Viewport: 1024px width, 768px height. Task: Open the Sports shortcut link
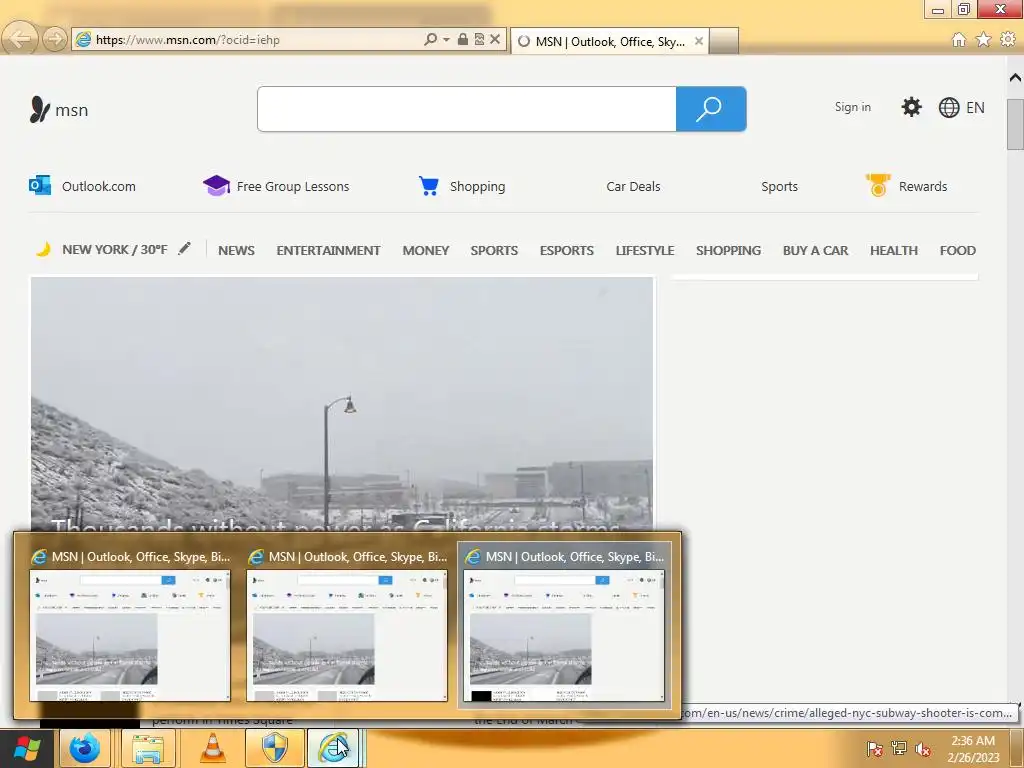[779, 187]
